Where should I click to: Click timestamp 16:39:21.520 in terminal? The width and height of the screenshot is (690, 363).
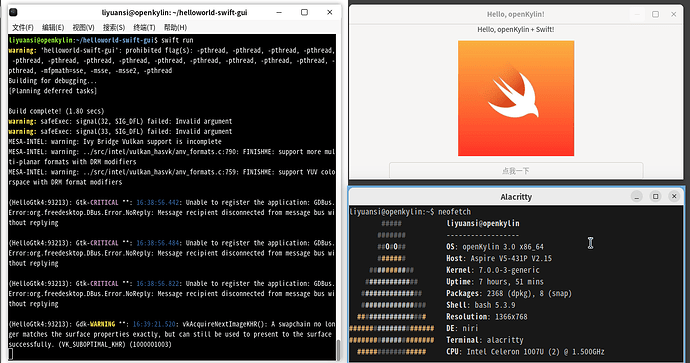point(154,324)
